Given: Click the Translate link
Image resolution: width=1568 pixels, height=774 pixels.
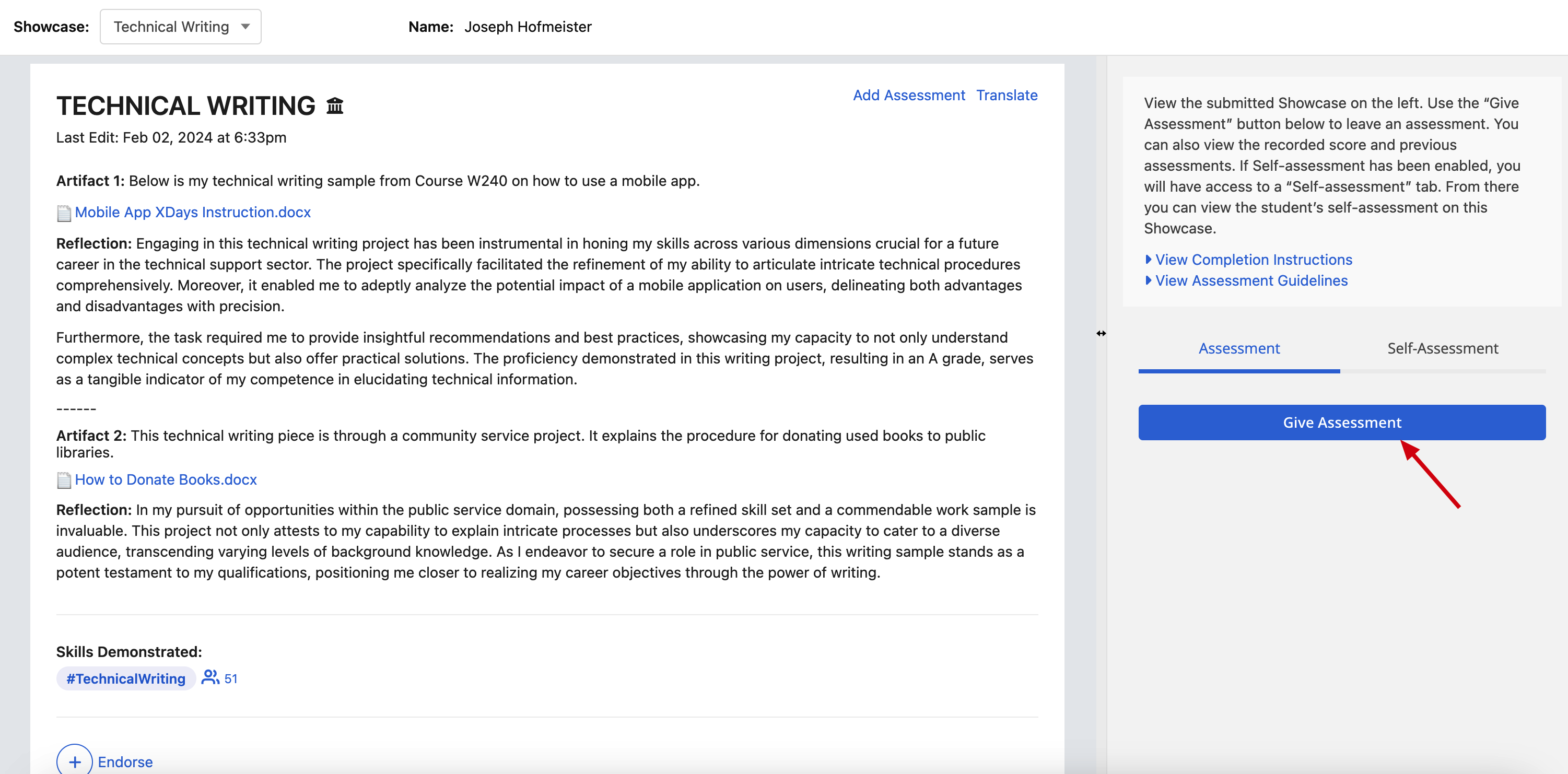Looking at the screenshot, I should [x=1007, y=95].
